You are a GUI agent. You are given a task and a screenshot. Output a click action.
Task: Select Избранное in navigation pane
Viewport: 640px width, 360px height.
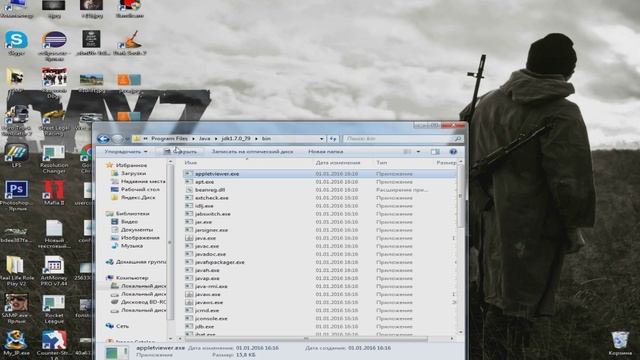[131, 165]
